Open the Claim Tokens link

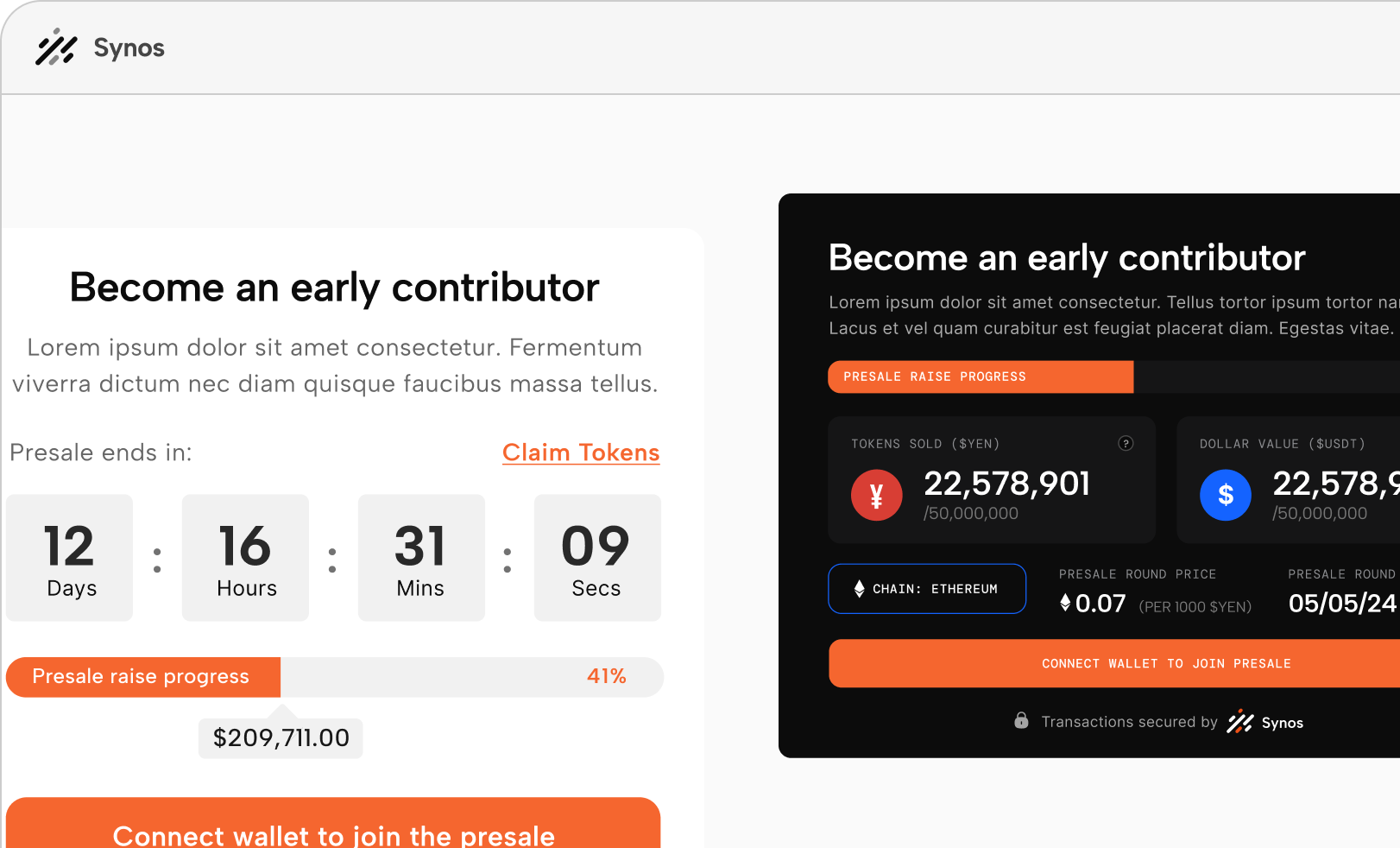coord(581,452)
